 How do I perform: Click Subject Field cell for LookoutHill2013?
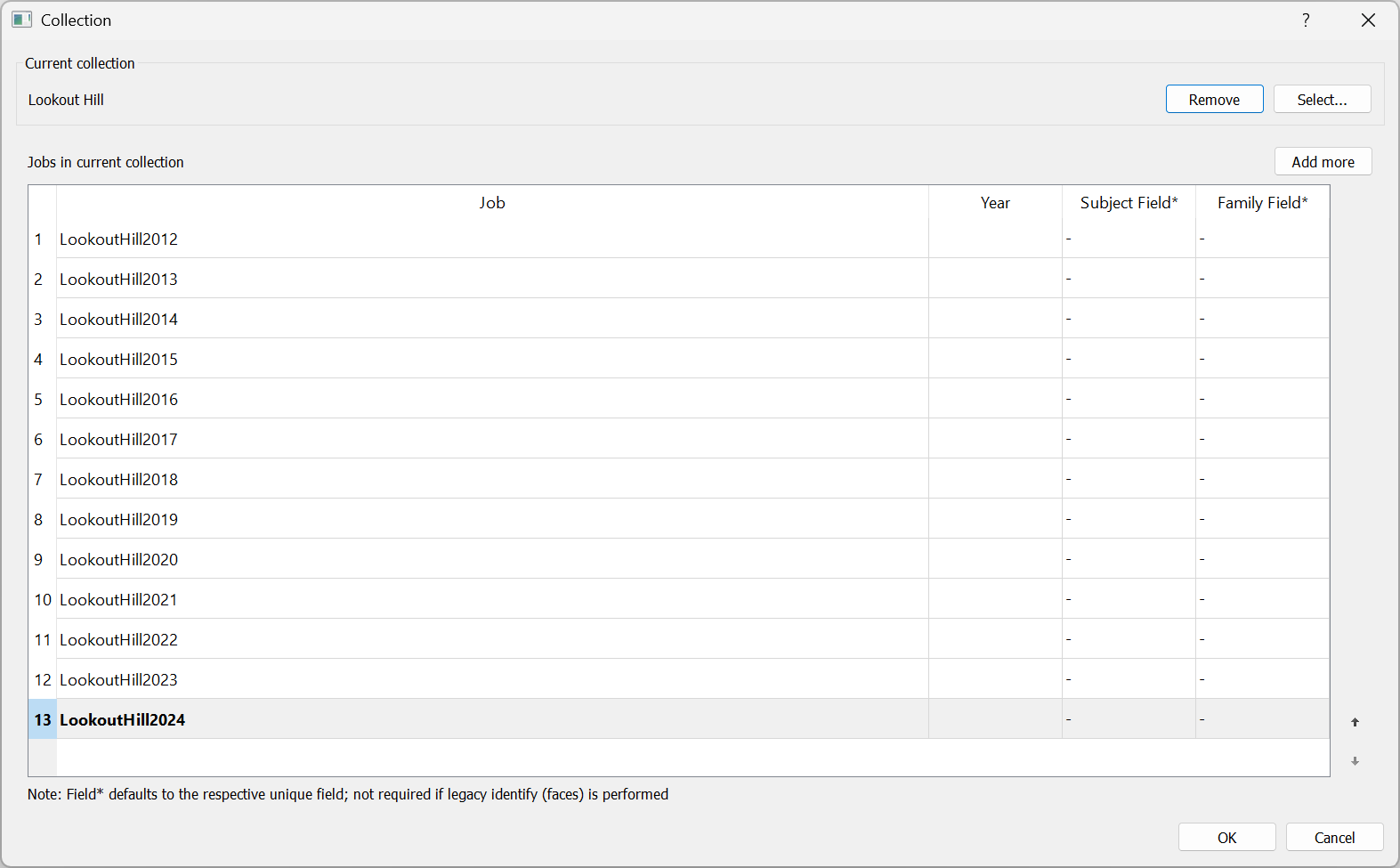tap(1129, 279)
